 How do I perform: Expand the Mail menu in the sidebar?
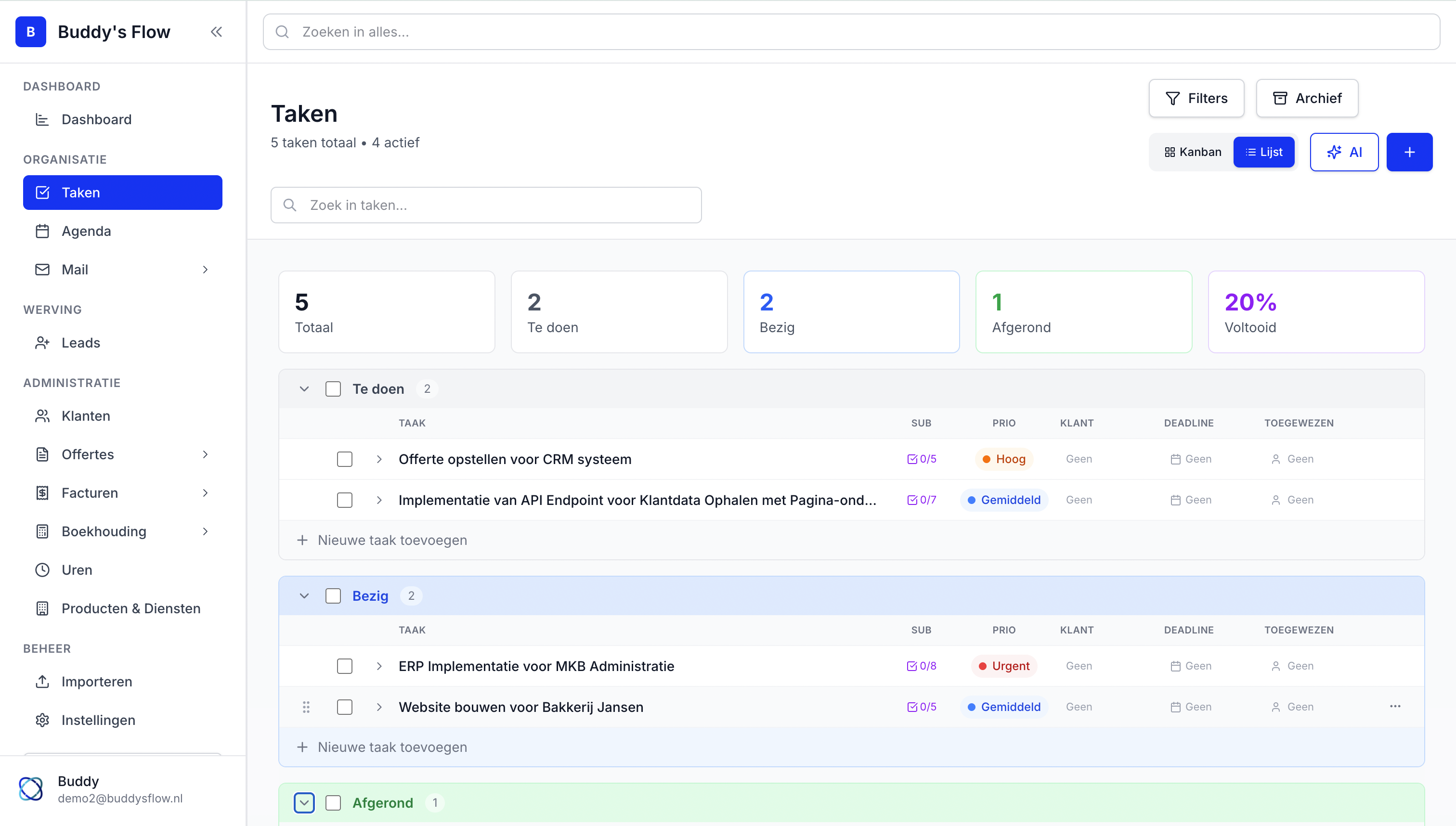tap(206, 270)
